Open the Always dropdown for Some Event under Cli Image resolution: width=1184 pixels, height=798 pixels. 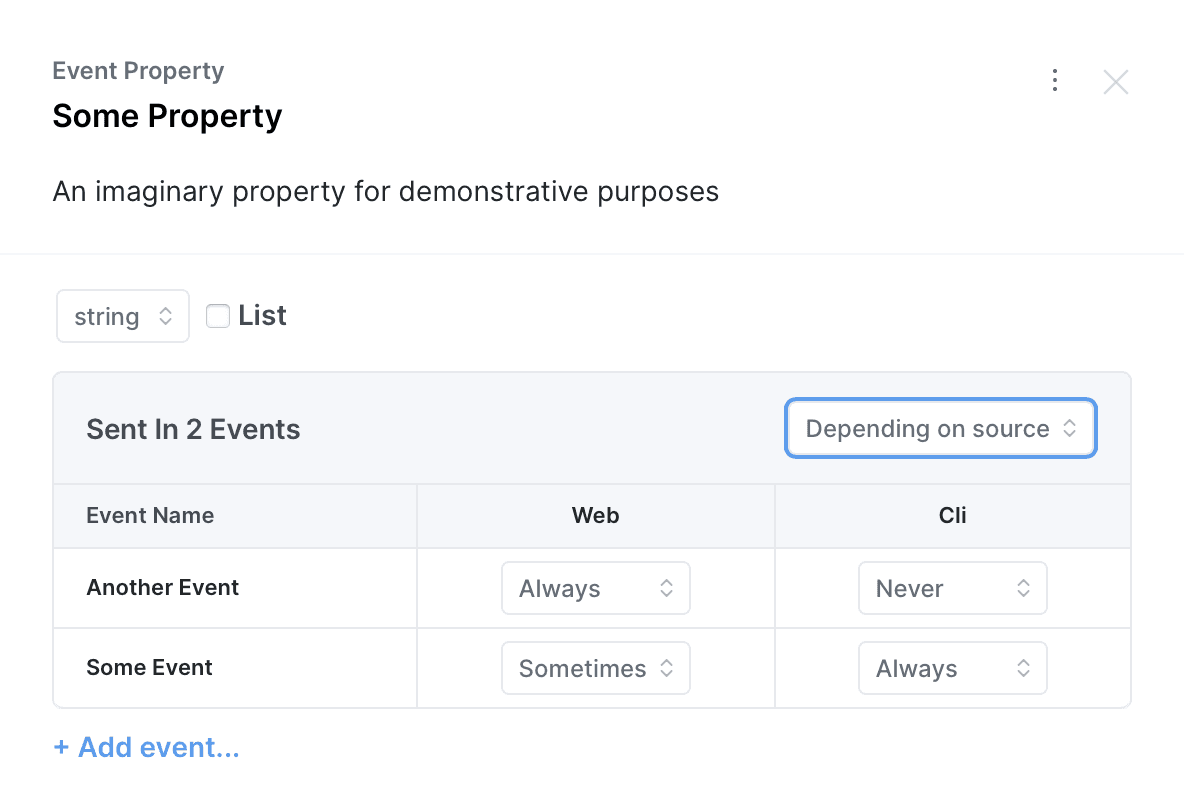pos(952,668)
